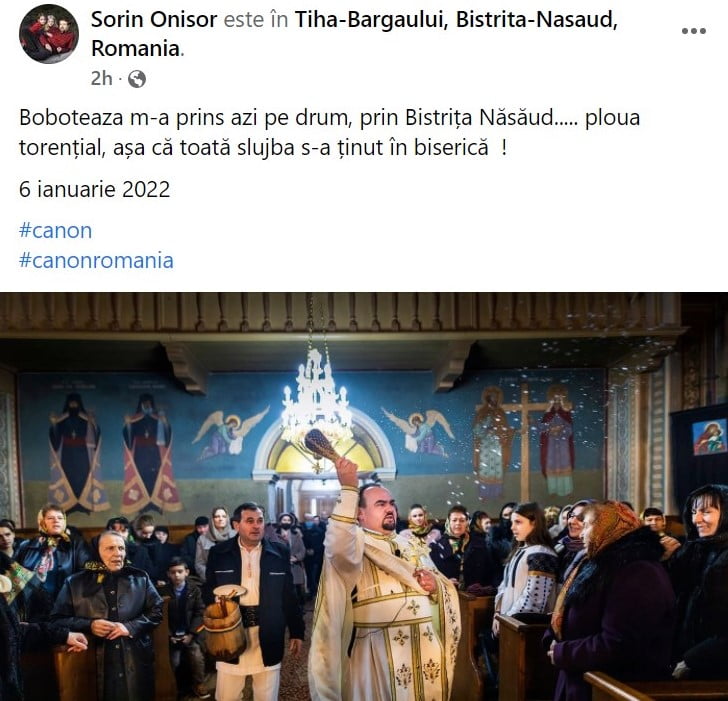Click the two dark-robed saints mural
This screenshot has width=728, height=701.
pos(113,453)
